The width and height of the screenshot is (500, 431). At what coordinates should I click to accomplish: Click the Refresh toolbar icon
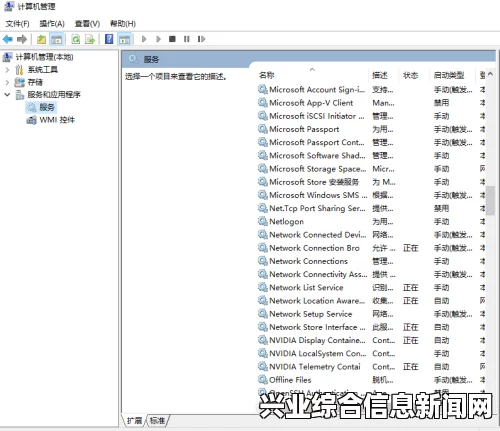pyautogui.click(x=76, y=39)
